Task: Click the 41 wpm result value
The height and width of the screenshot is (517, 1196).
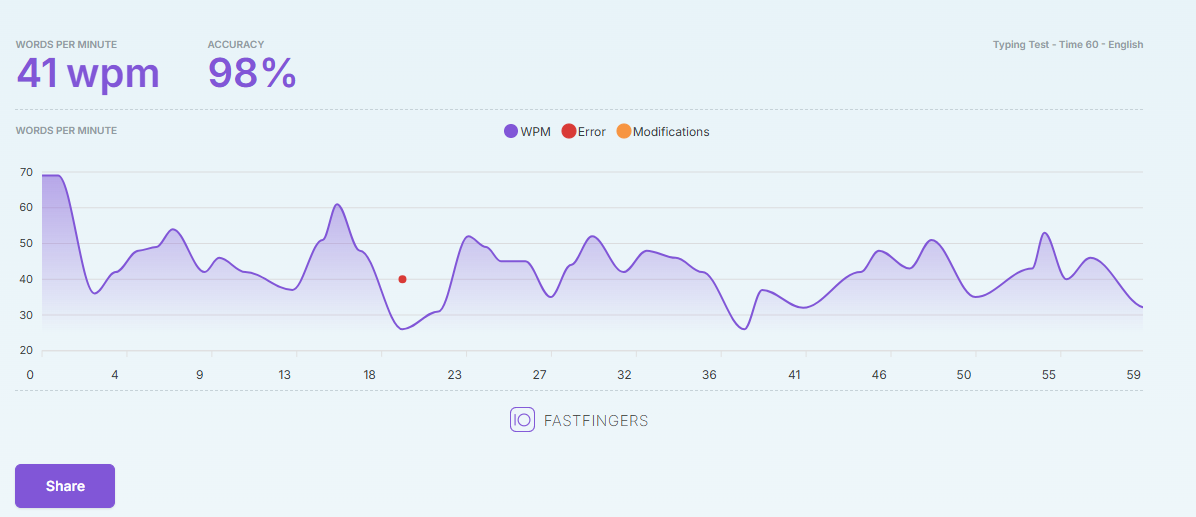Action: click(88, 74)
